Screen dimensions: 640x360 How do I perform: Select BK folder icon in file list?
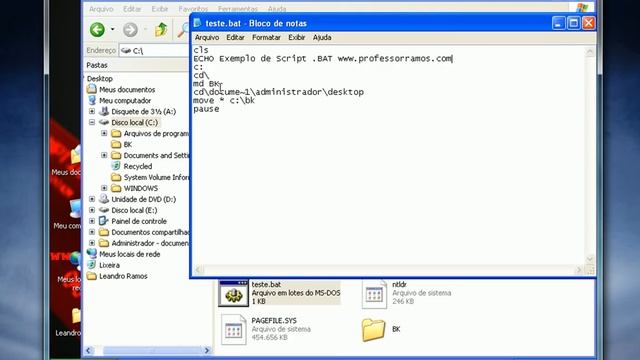[x=373, y=330]
